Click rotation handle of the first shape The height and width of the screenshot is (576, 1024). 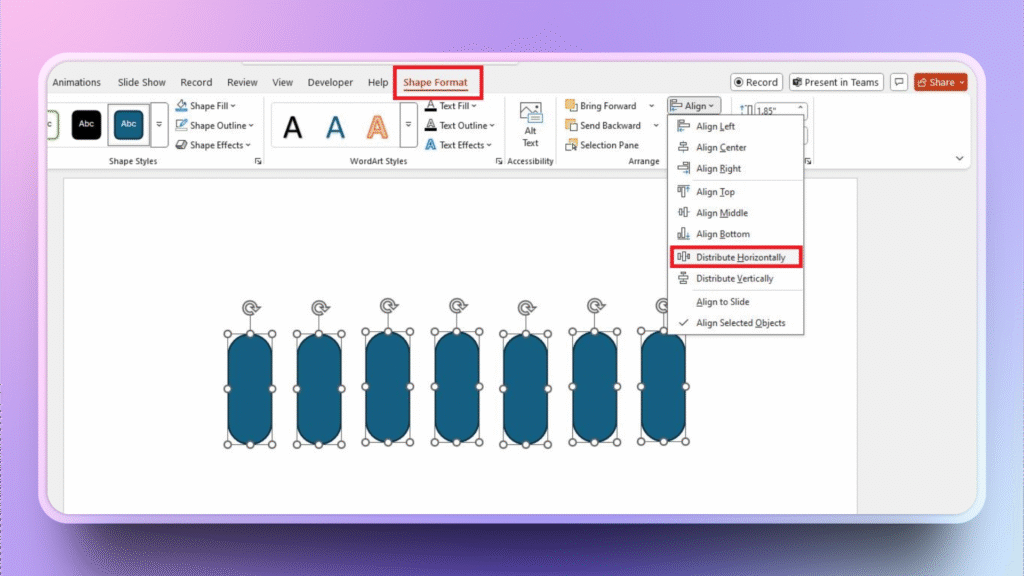click(250, 307)
